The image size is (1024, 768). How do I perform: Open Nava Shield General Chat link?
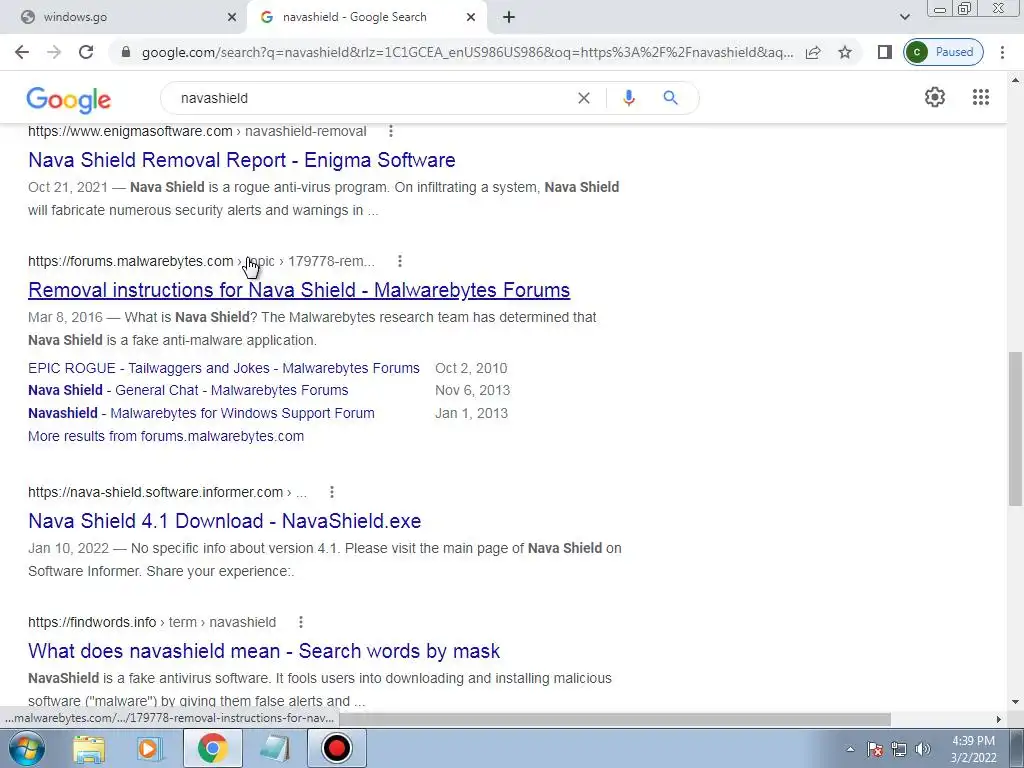pos(188,391)
